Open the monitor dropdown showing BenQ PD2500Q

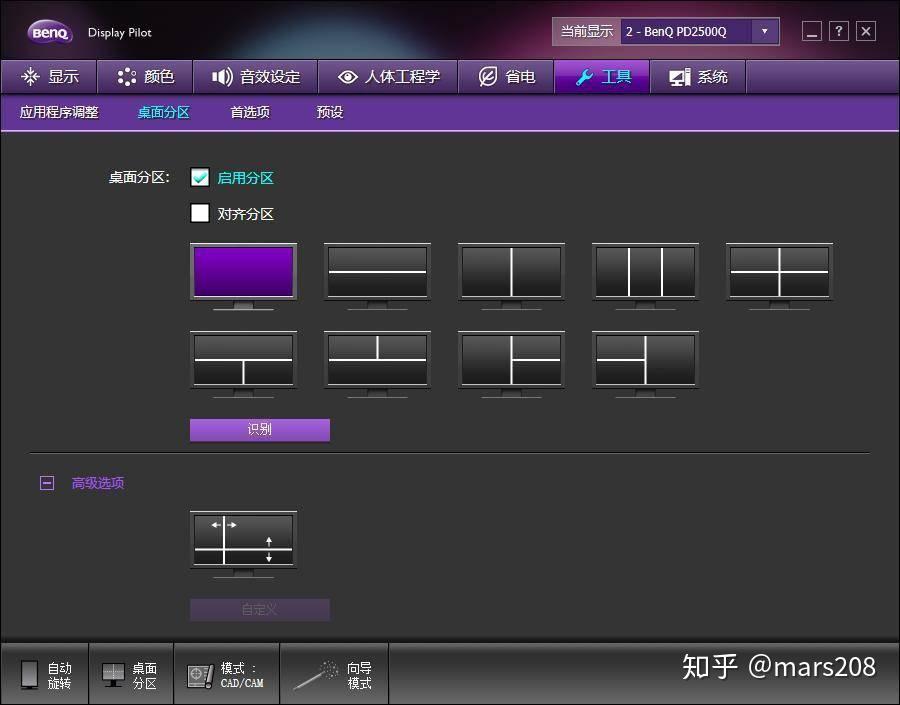[762, 31]
